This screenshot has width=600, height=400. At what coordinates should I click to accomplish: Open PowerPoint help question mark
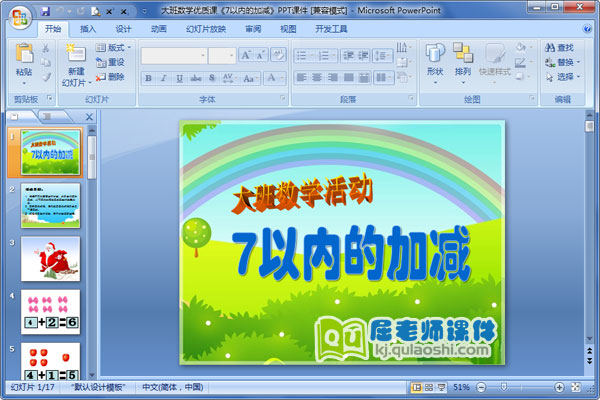click(587, 29)
